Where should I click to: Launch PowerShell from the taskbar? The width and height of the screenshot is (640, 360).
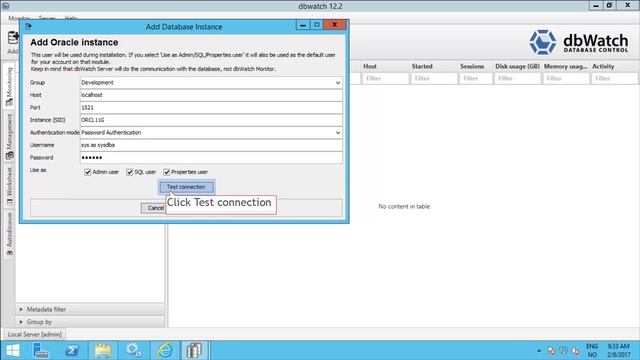(72, 350)
